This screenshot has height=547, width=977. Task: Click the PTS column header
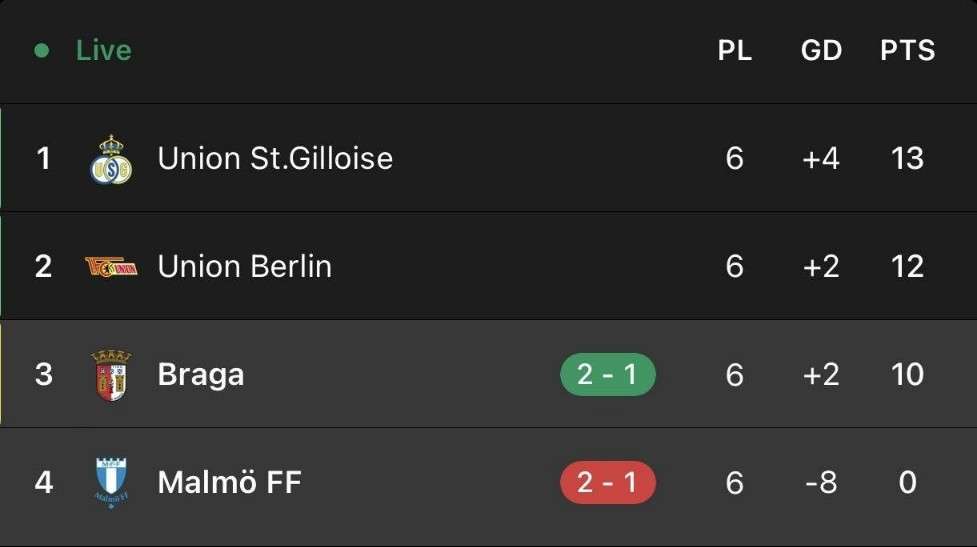[x=907, y=51]
